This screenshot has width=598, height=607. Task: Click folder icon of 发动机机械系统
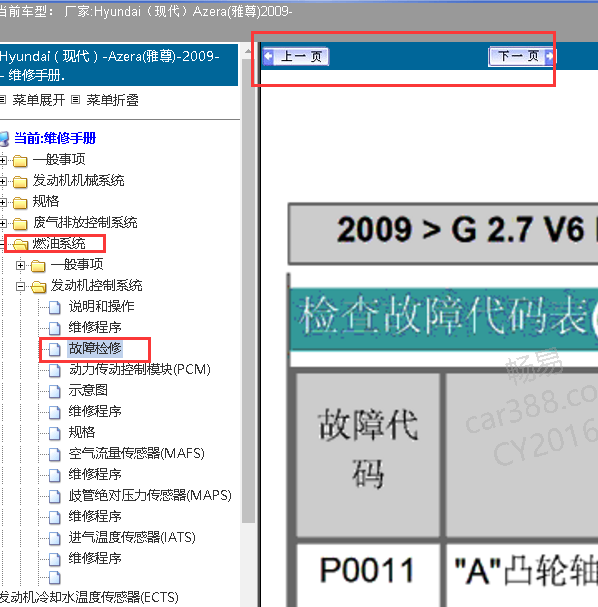tap(20, 181)
